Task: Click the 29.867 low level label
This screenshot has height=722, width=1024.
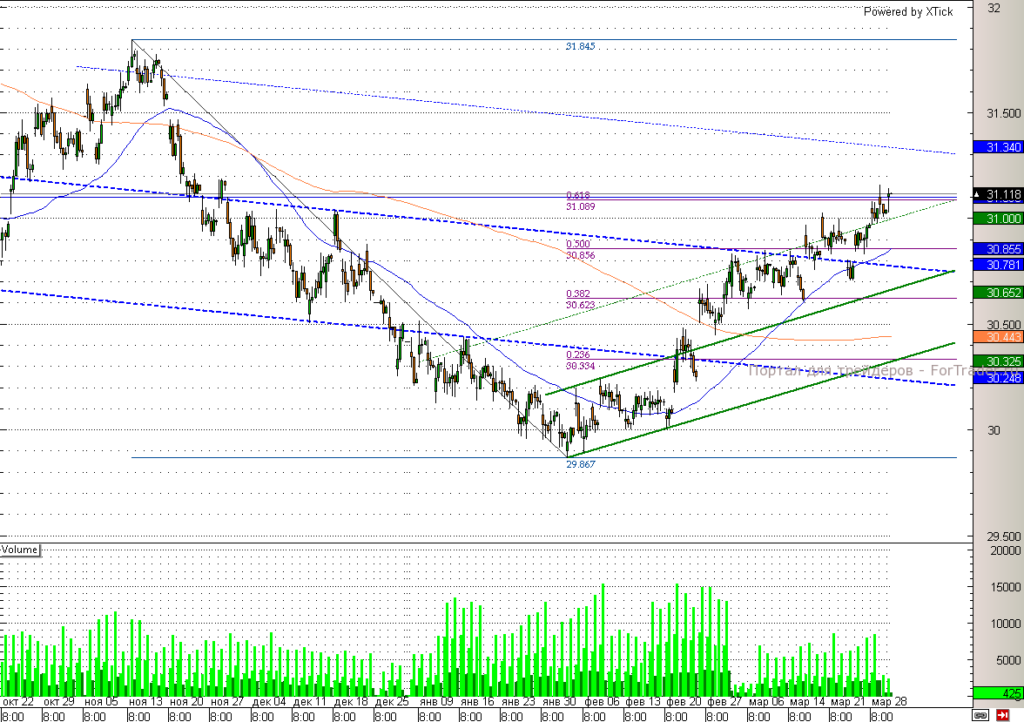Action: 581,464
